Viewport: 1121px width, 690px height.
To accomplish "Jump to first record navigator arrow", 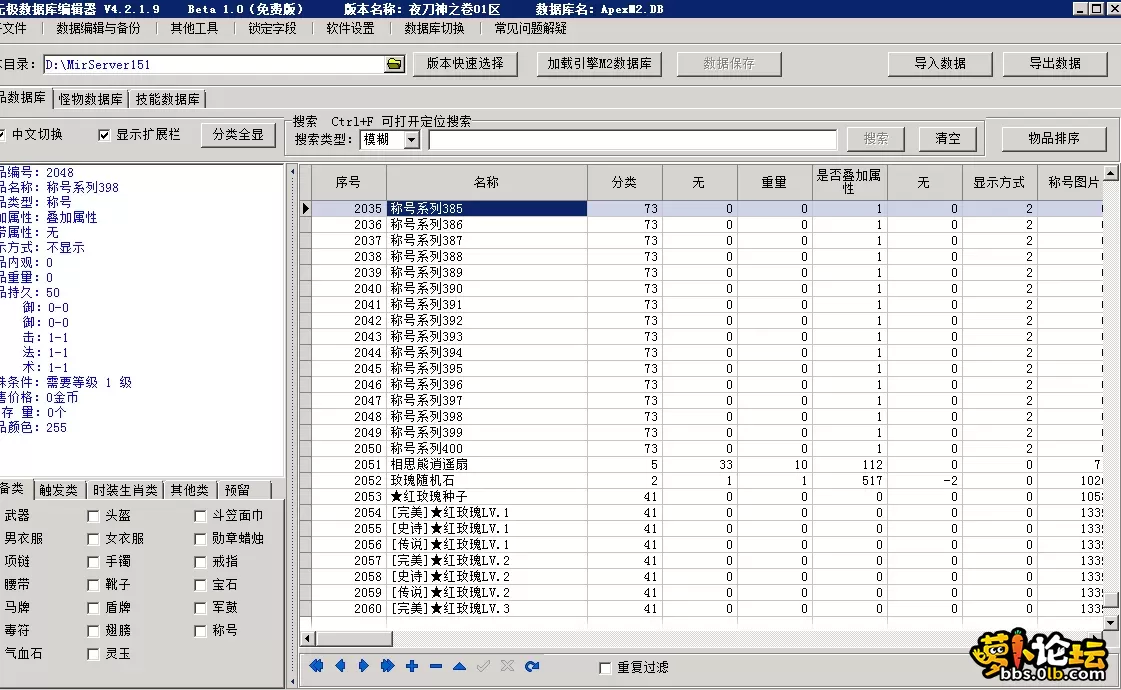I will 316,666.
